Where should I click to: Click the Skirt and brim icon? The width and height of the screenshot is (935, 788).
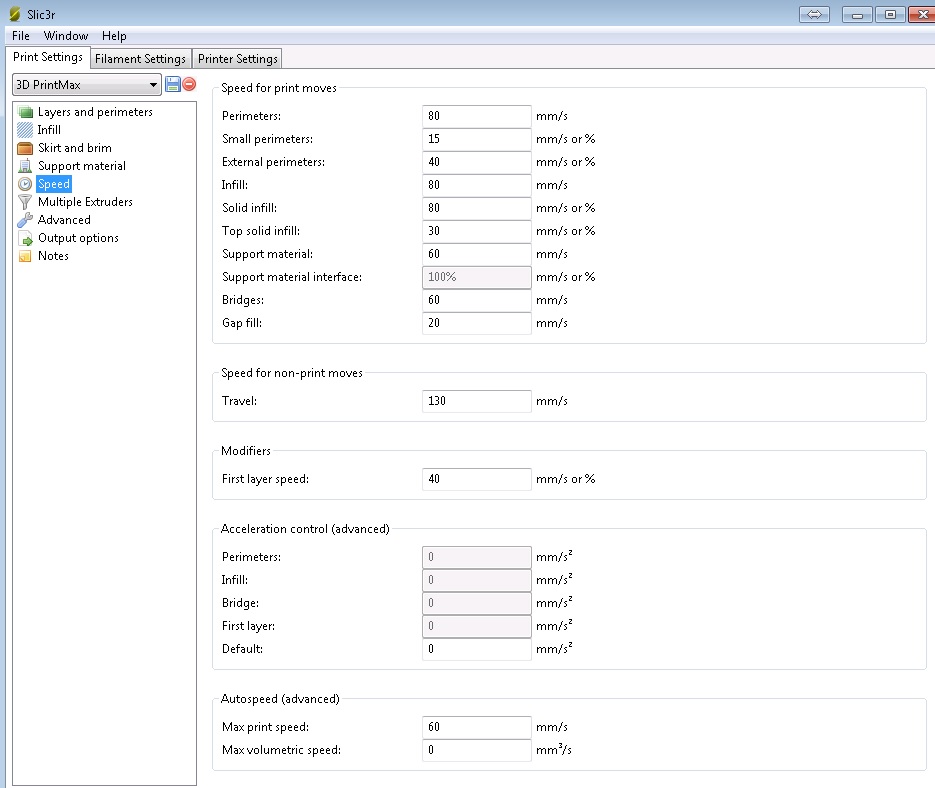click(x=25, y=148)
